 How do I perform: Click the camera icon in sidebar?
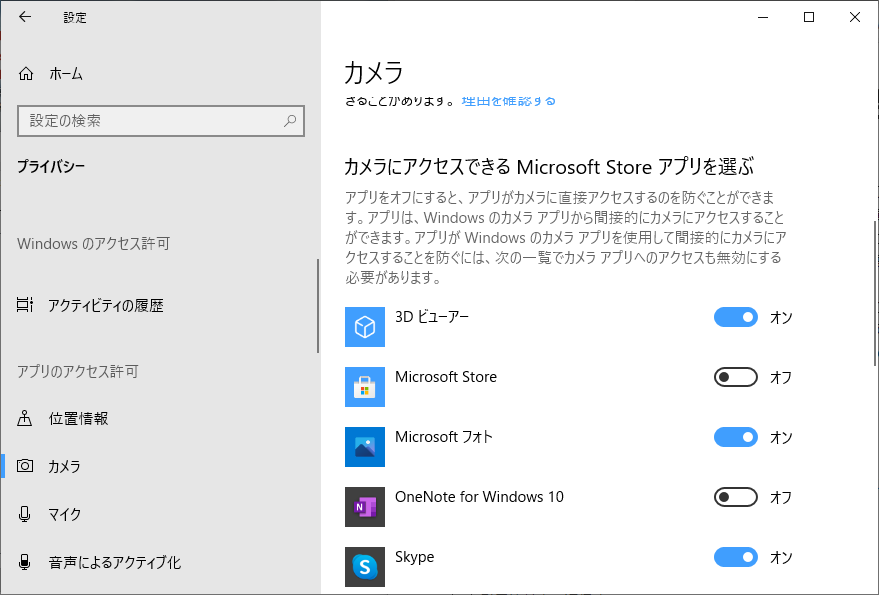[25, 466]
